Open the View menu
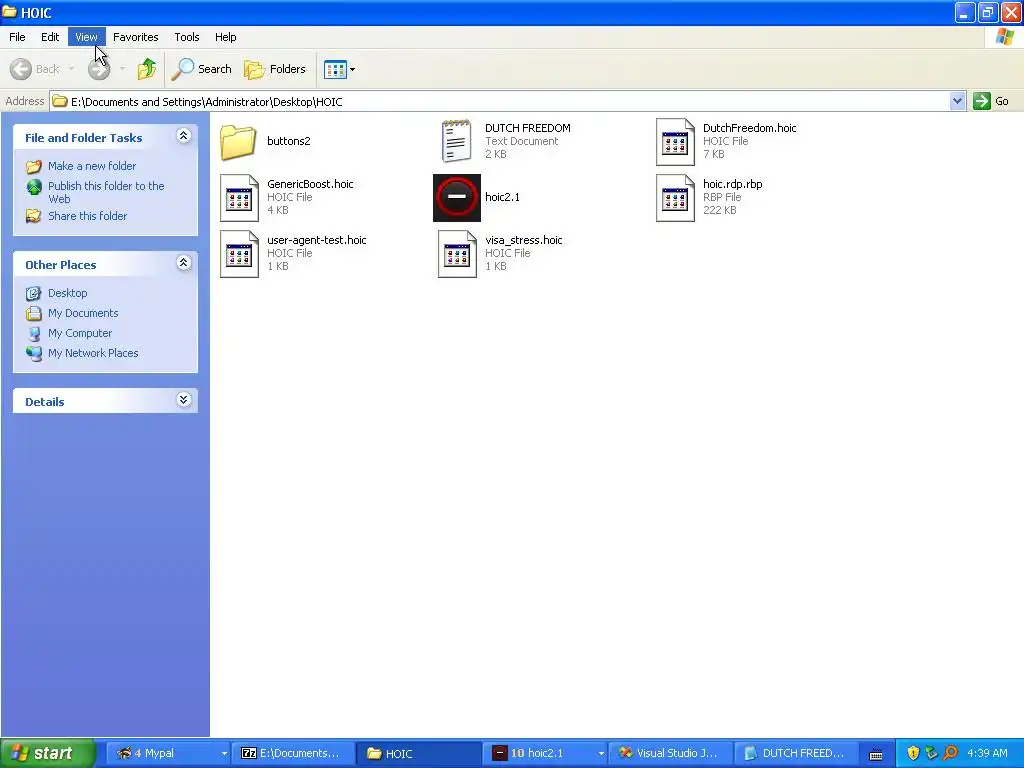This screenshot has width=1024, height=768. point(86,37)
